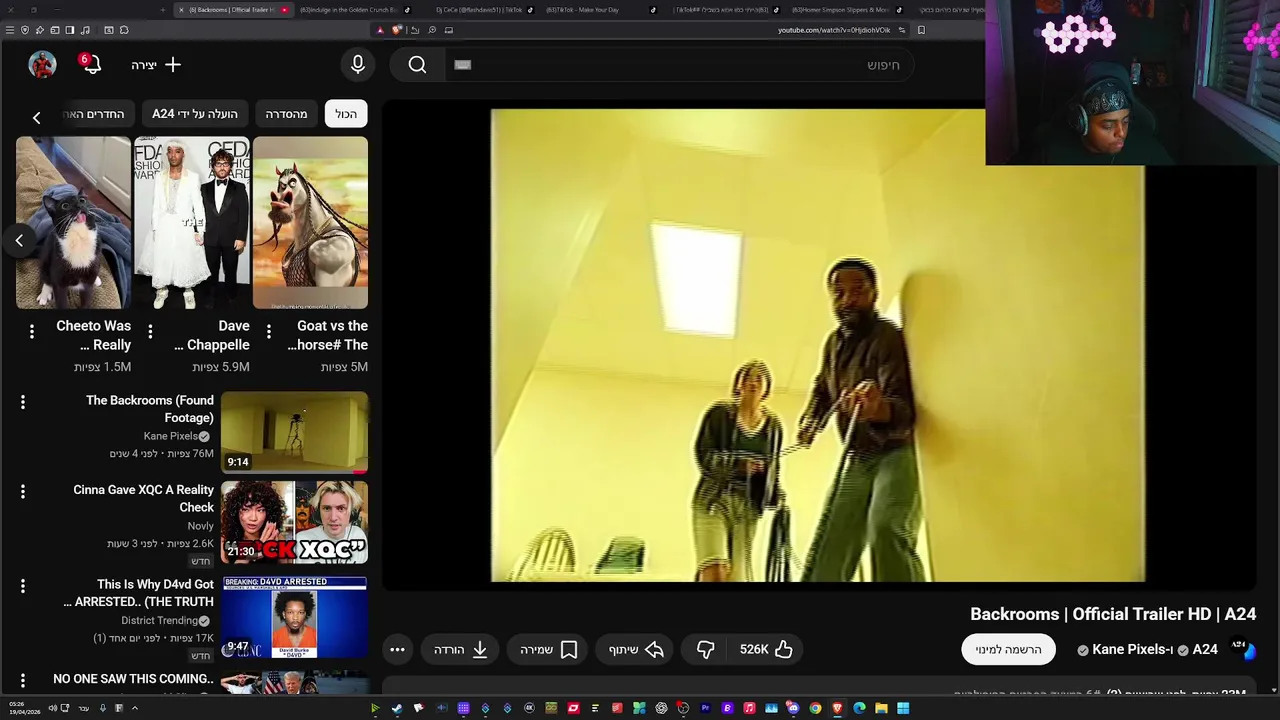Image resolution: width=1280 pixels, height=720 pixels.
Task: Open Dave Chappelle short thumbnail
Action: point(191,223)
